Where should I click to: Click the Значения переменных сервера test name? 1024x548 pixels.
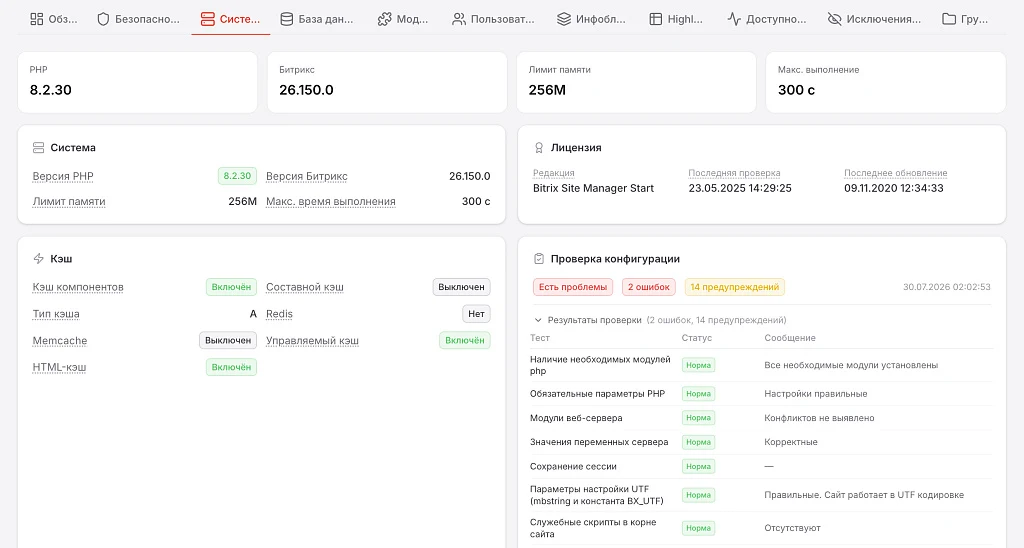click(599, 442)
